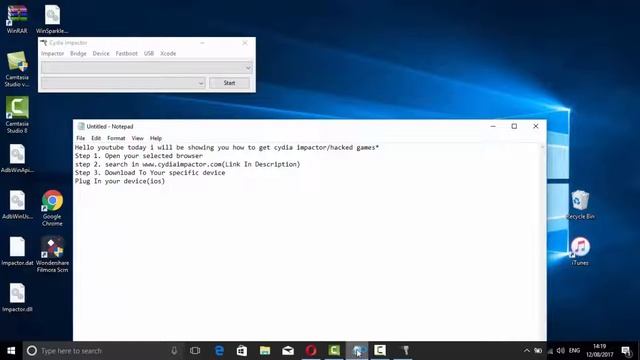Open Notepad Format menu
Image resolution: width=640 pixels, height=360 pixels.
click(x=116, y=138)
